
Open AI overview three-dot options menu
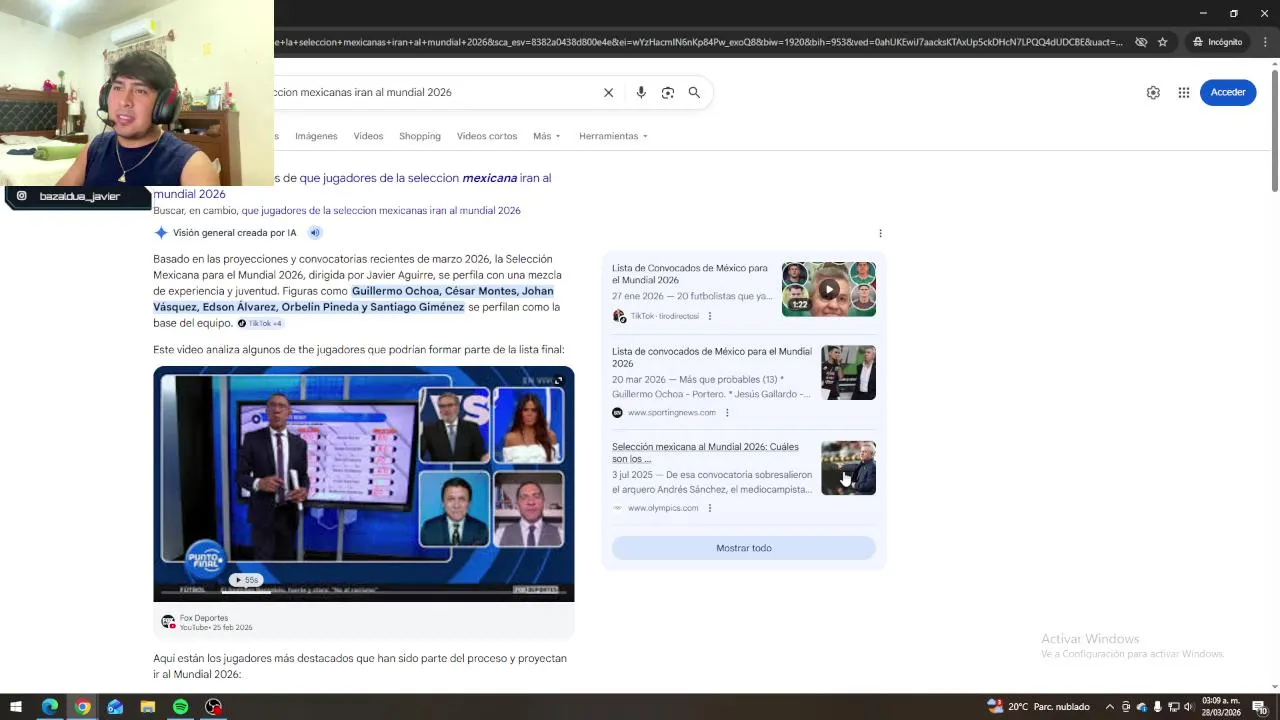point(880,233)
